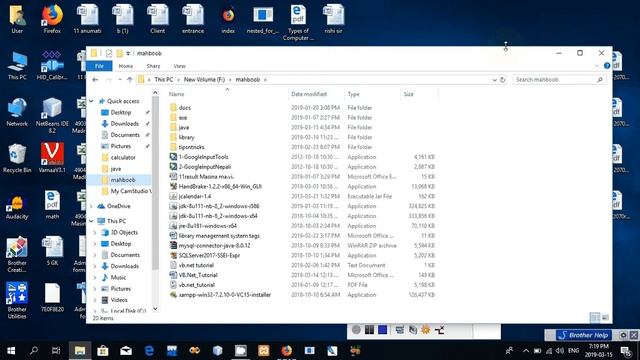This screenshot has height=360, width=640.
Task: Select 2-GoogleInputNepali application
Action: tap(205, 167)
